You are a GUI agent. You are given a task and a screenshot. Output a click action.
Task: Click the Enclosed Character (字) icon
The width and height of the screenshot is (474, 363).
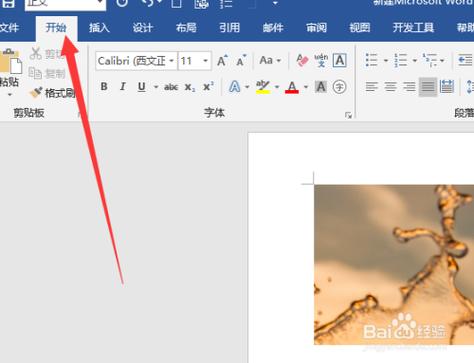[339, 87]
